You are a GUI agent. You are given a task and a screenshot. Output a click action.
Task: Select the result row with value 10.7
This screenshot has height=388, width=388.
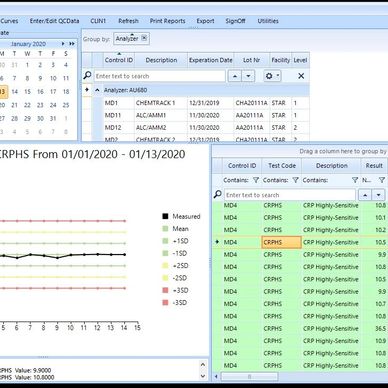tap(300, 304)
